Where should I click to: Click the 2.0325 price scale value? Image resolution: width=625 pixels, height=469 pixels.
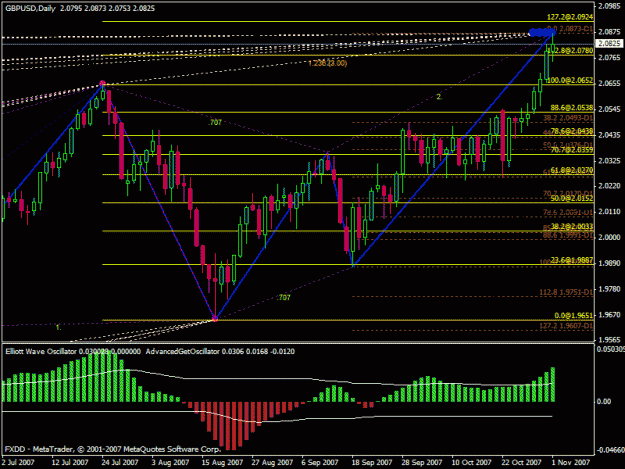(x=610, y=161)
